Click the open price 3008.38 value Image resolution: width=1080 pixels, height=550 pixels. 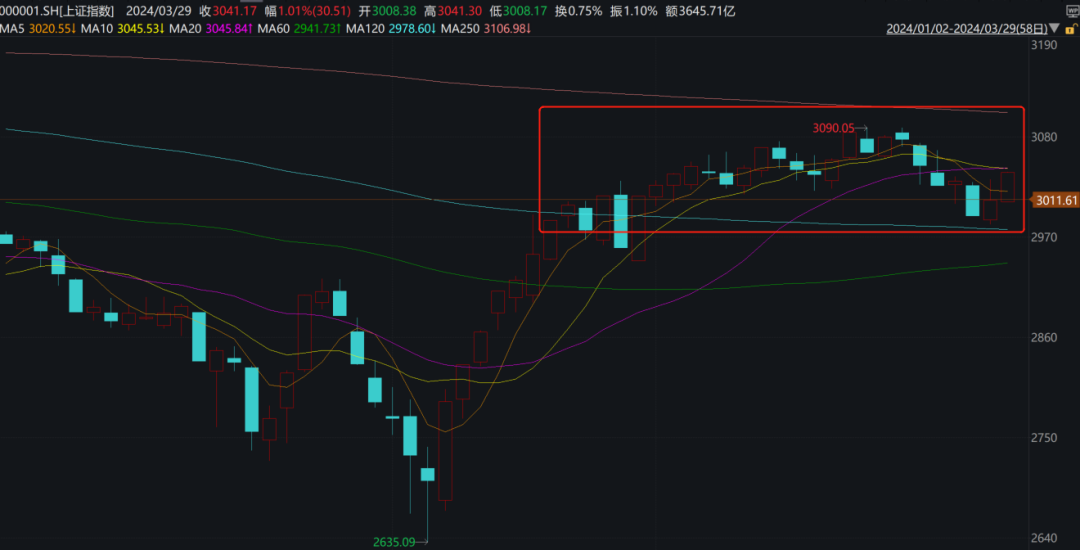pyautogui.click(x=394, y=12)
